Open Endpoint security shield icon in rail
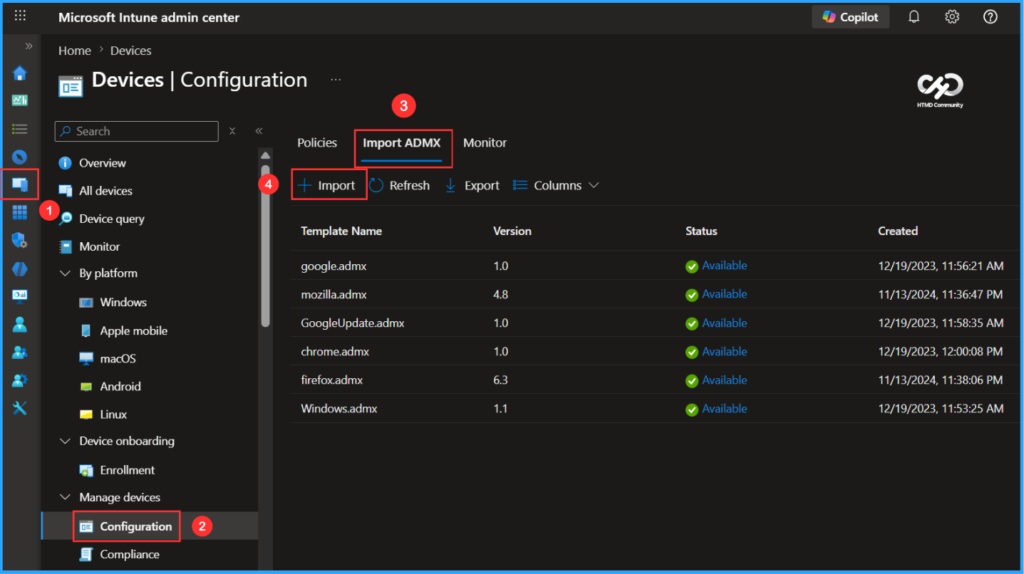 pos(20,240)
